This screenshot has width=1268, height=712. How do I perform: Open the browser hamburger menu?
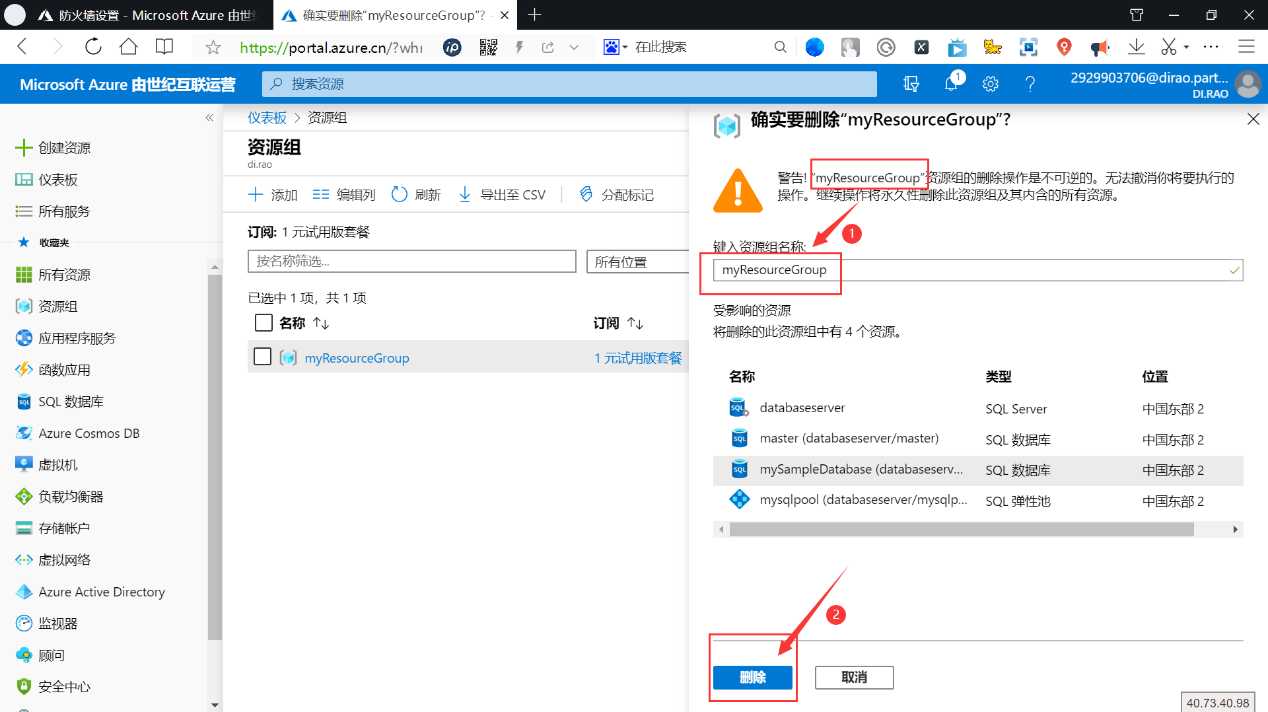coord(1246,46)
